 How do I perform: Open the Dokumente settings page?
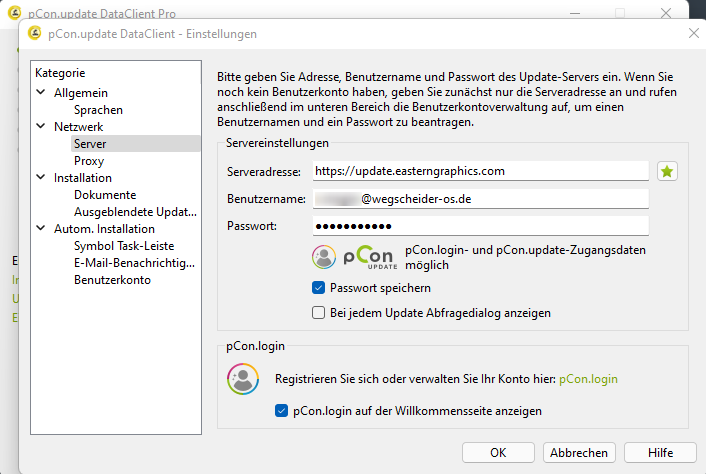[x=105, y=195]
